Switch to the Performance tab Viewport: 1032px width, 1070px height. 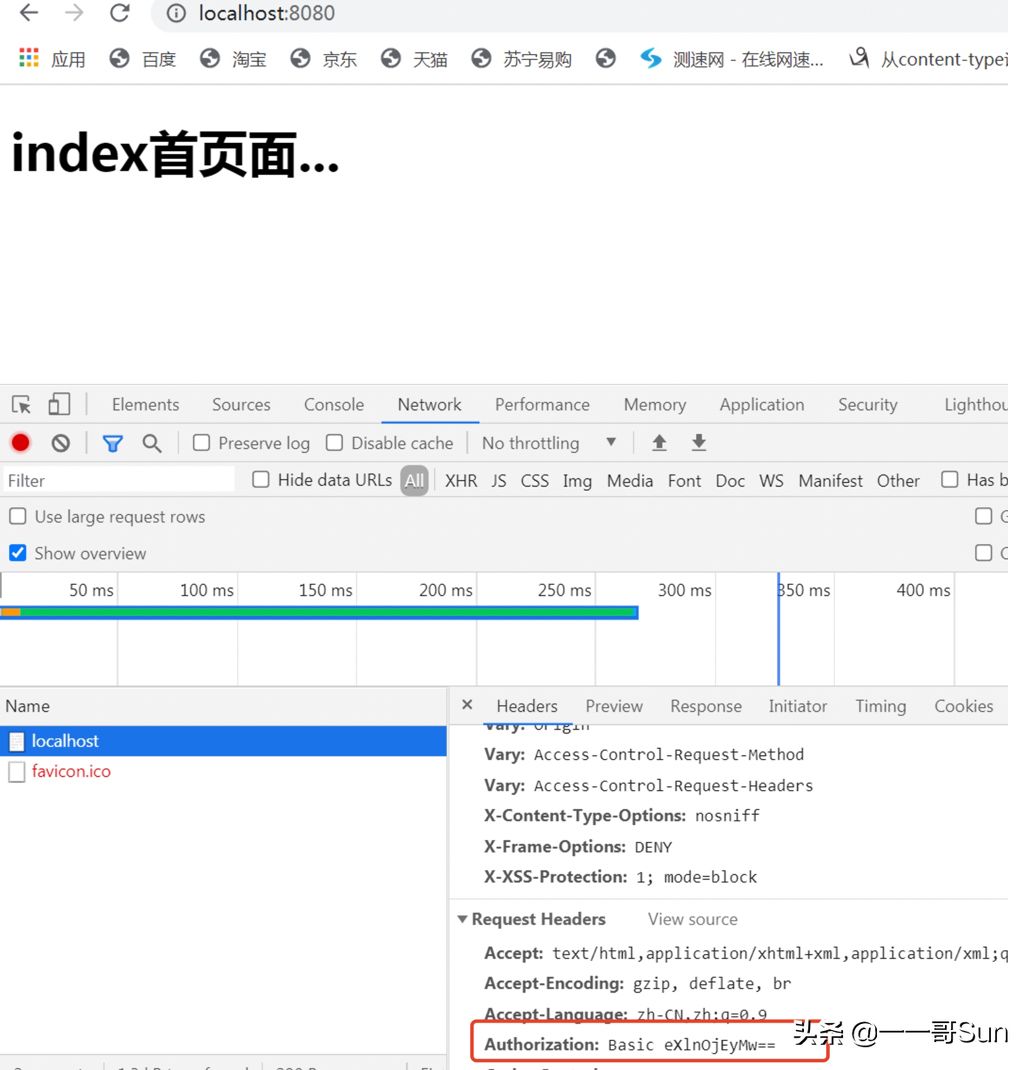(x=542, y=405)
